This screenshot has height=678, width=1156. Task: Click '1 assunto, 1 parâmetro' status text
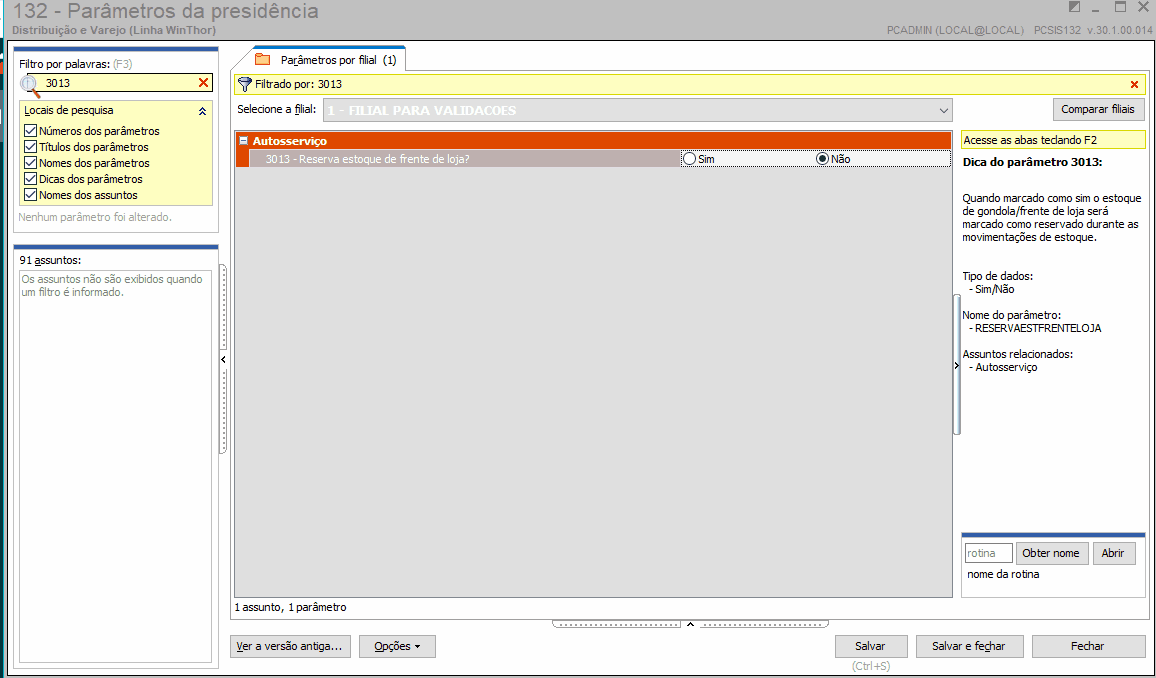click(290, 607)
